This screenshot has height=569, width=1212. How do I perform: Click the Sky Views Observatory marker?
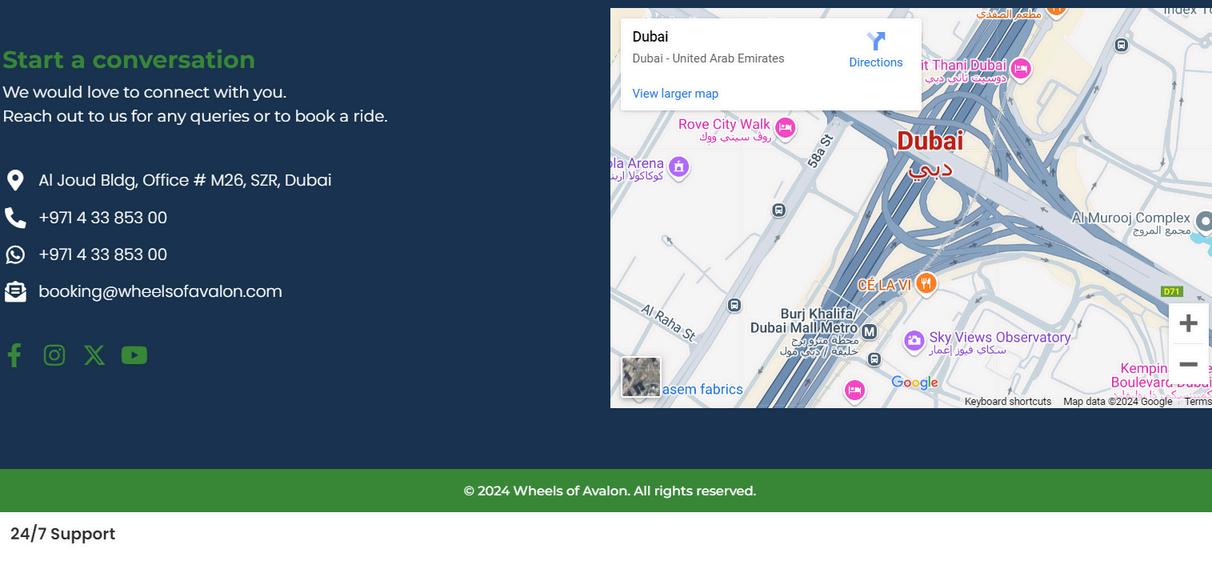click(914, 341)
